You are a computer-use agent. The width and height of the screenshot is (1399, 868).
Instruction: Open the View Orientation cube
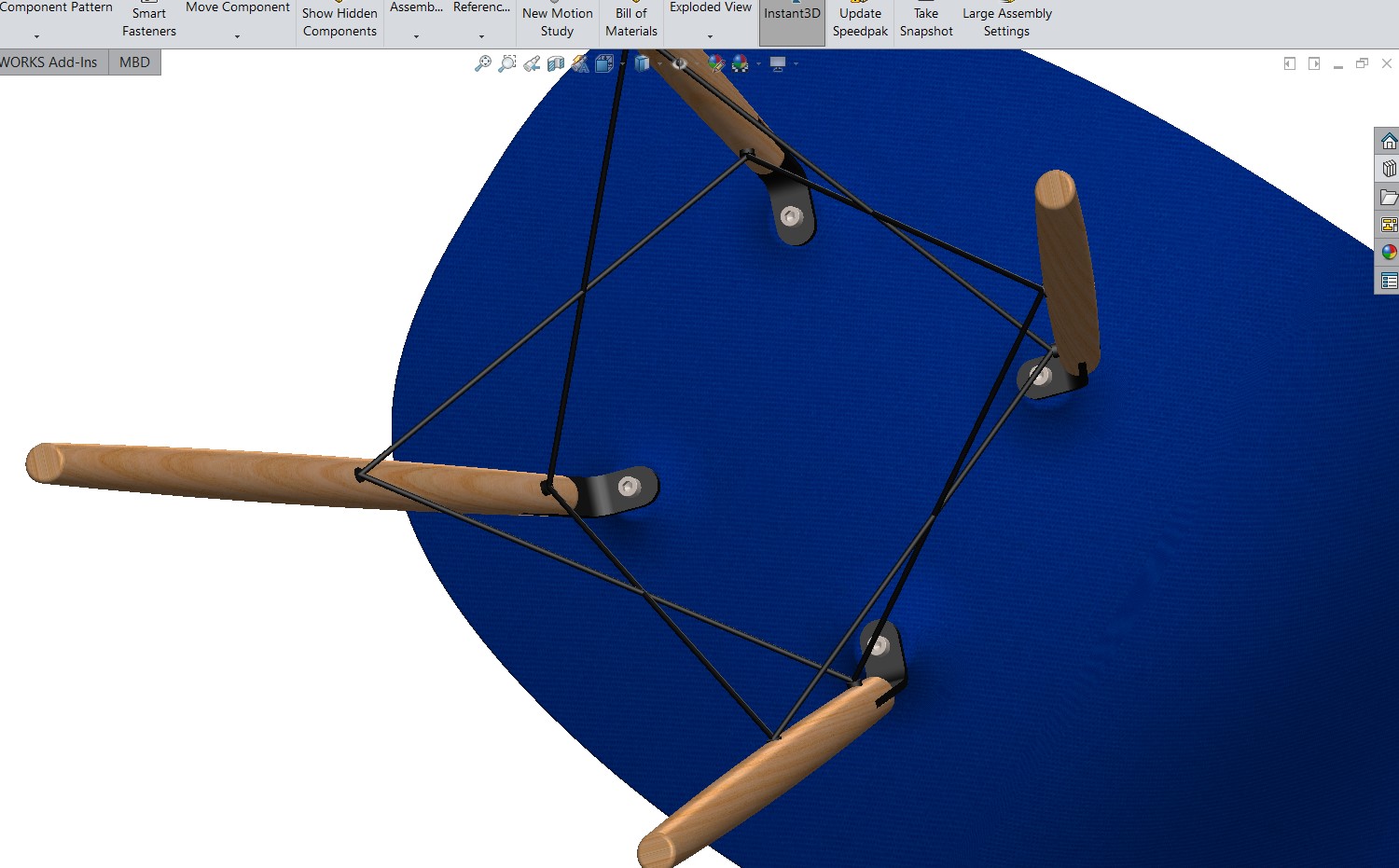point(604,63)
